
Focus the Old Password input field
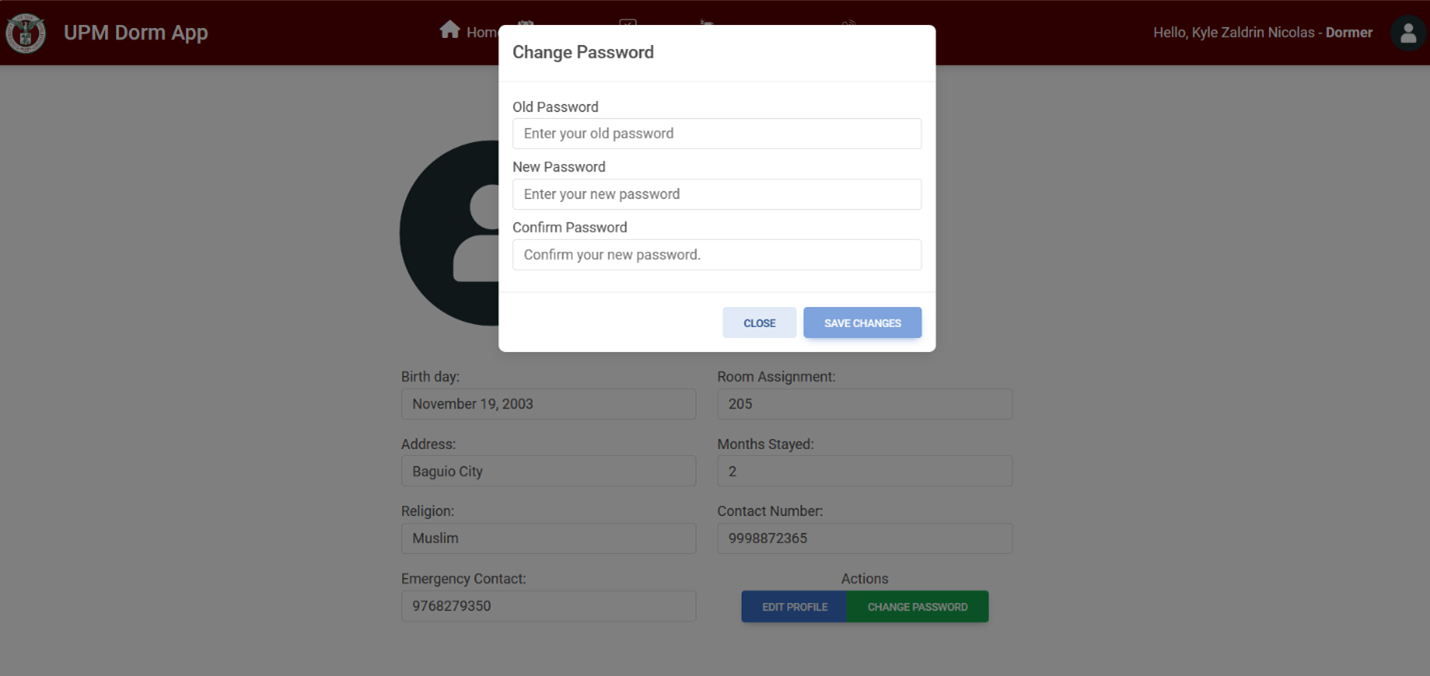click(x=717, y=134)
